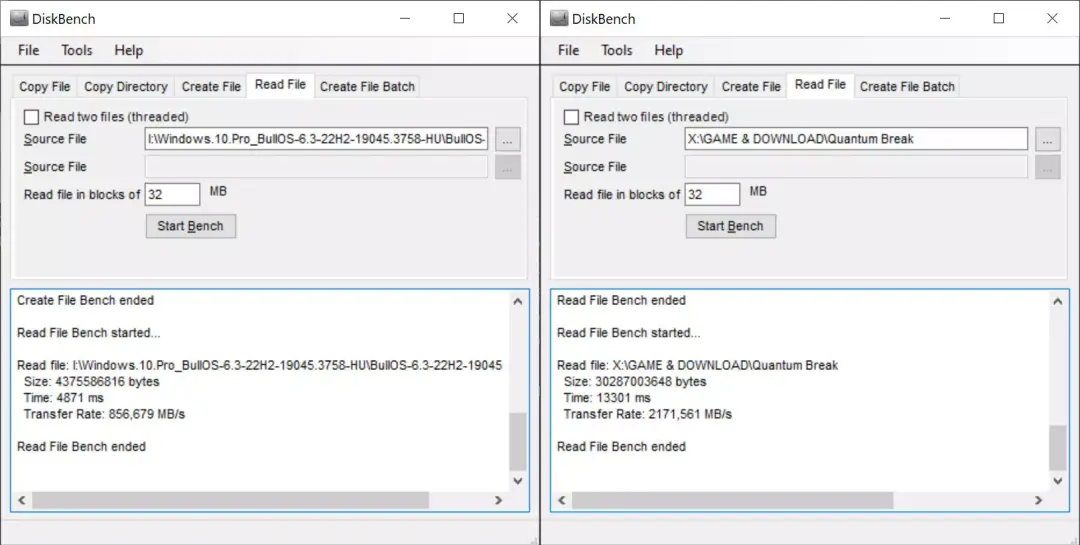This screenshot has width=1080, height=545.
Task: Click "Transfer Rate: 2171,561 MB/s" log line
Action: [x=647, y=415]
